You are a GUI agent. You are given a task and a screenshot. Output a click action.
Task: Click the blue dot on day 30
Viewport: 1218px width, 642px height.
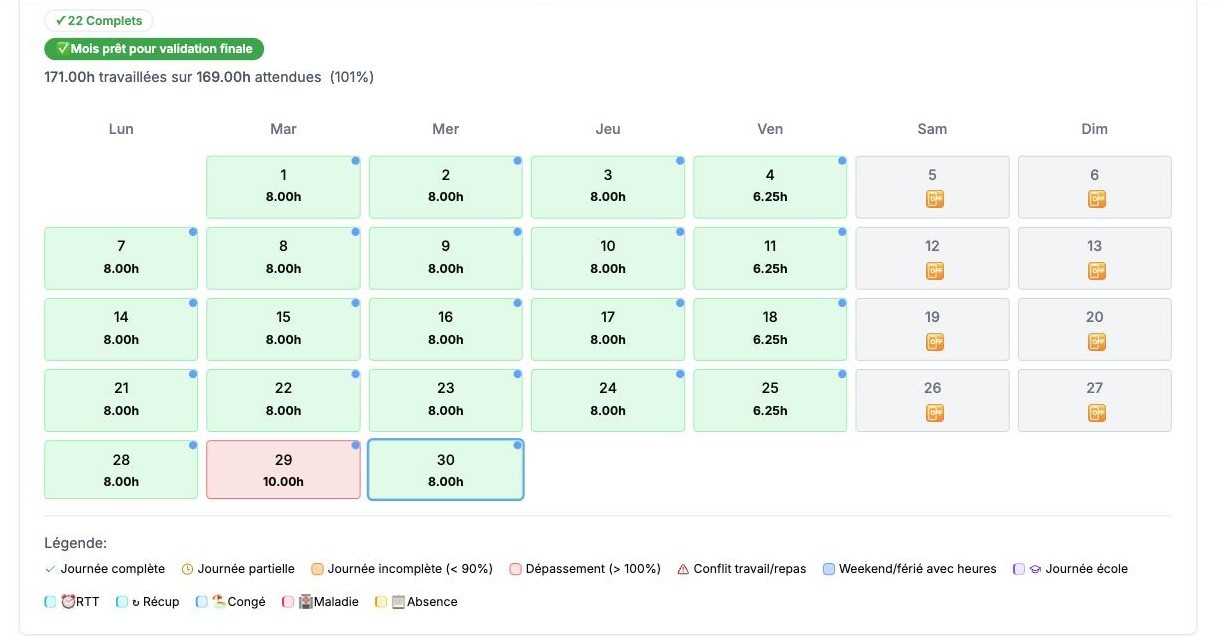click(517, 445)
